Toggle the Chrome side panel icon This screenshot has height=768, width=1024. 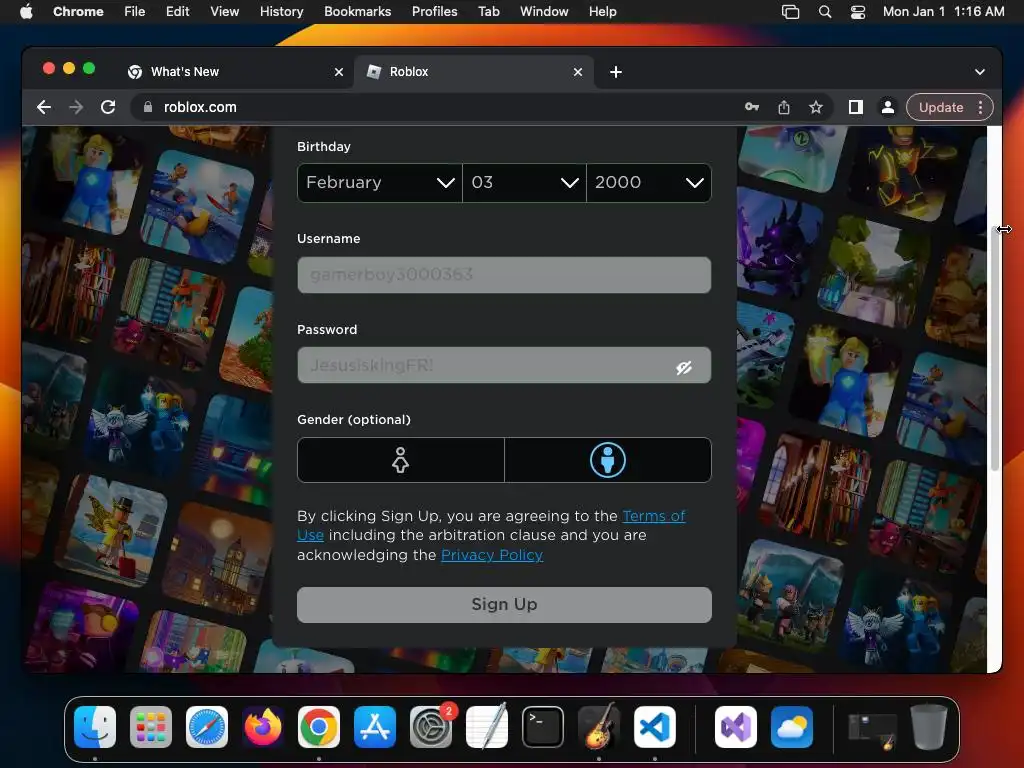[x=856, y=107]
